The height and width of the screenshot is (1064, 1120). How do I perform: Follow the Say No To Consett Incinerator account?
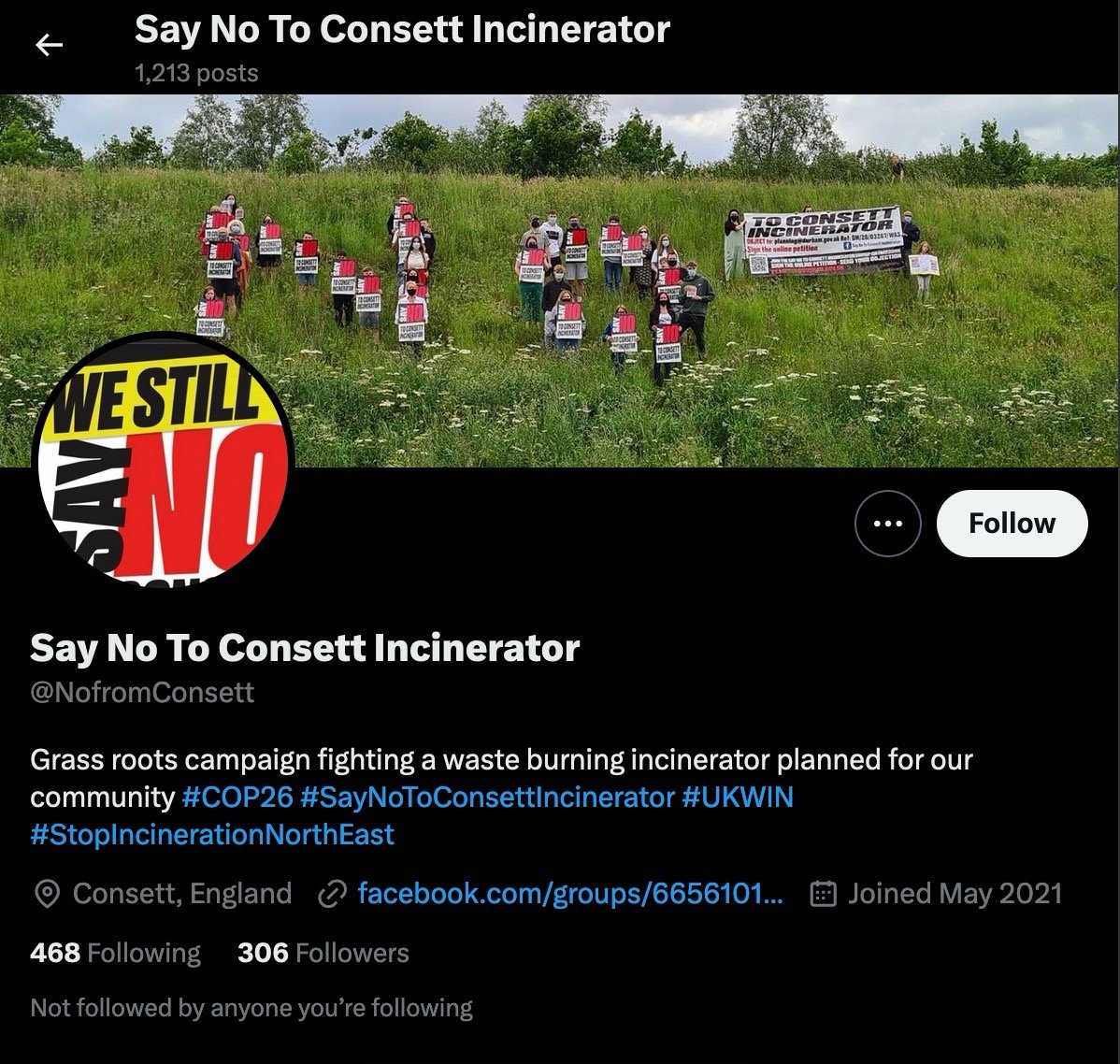(1012, 523)
